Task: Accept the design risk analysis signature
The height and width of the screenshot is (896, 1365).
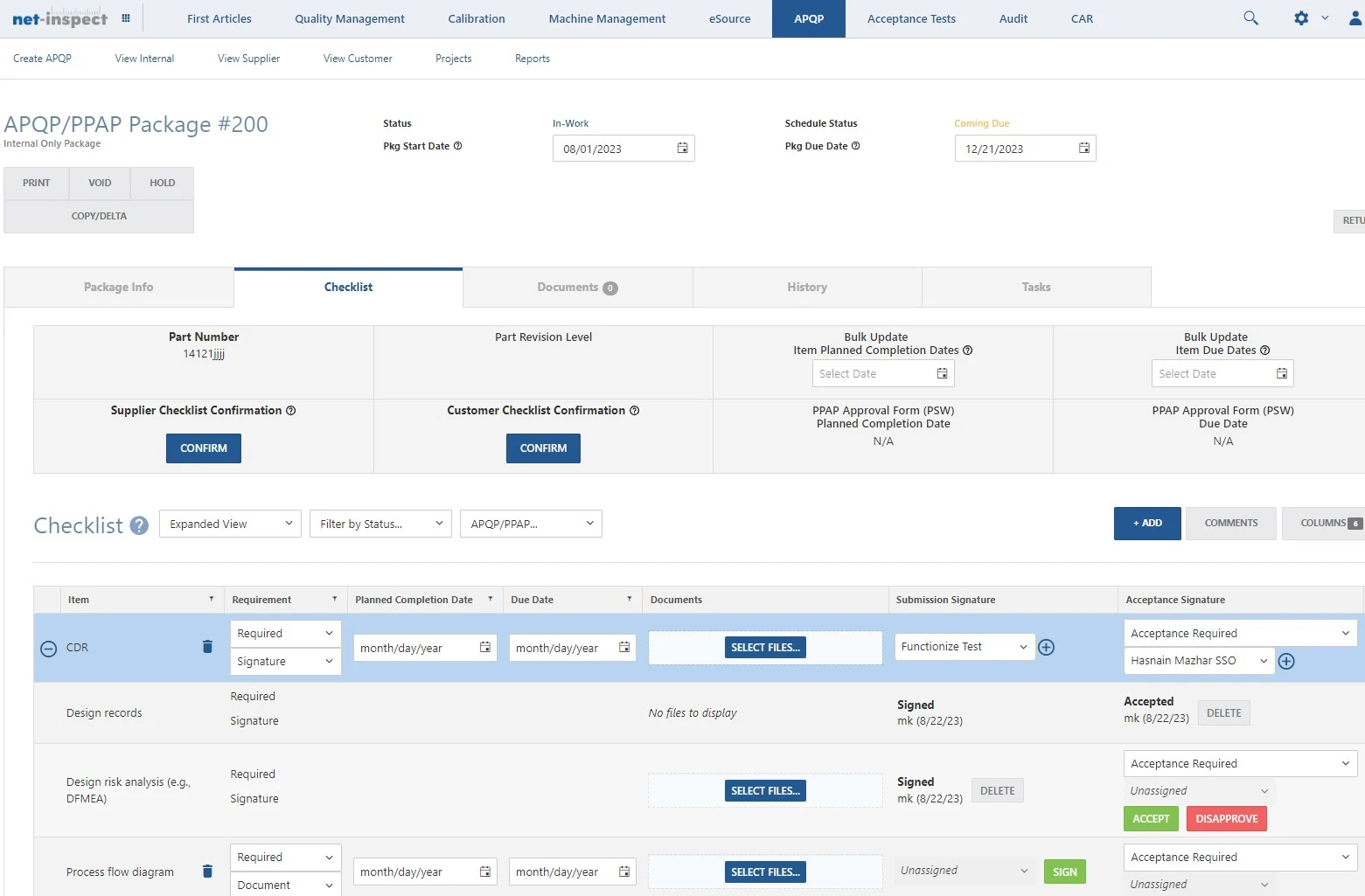Action: coord(1151,818)
